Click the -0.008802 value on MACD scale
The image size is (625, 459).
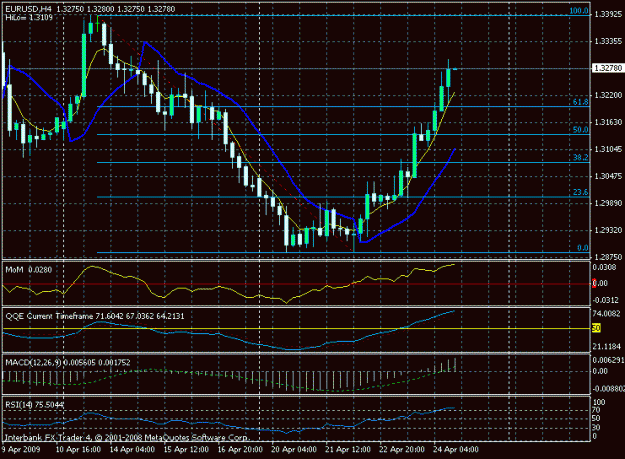(x=608, y=388)
